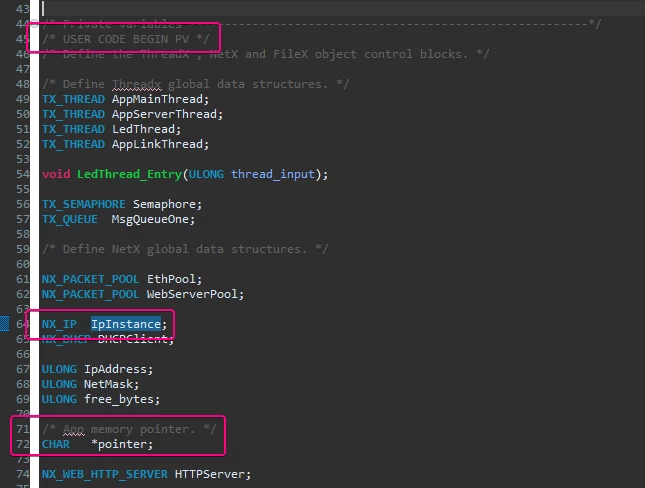645x488 pixels.
Task: Click the HTTPServer variable
Action: (x=209, y=474)
